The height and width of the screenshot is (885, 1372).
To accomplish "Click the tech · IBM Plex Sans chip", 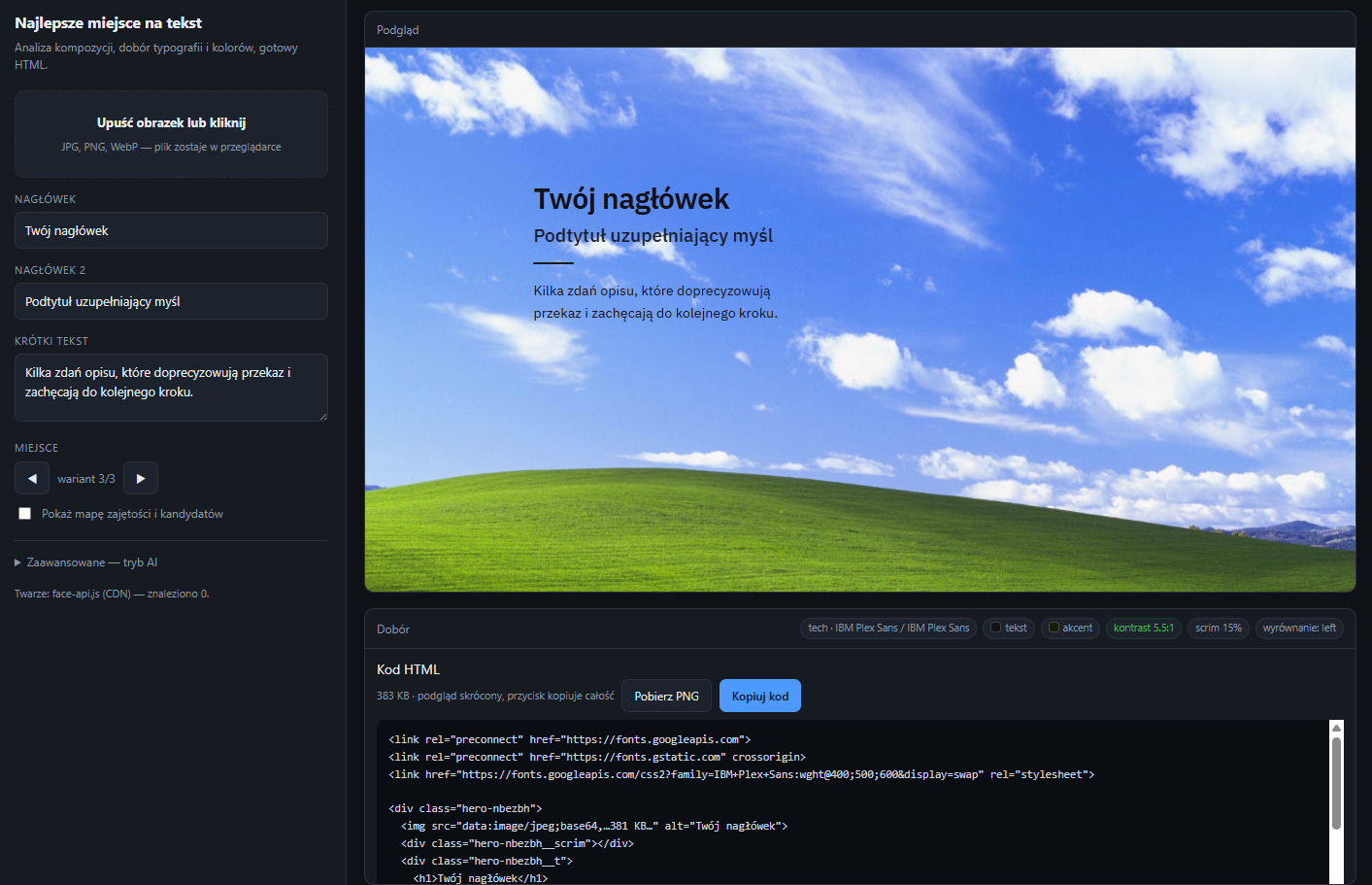I will pos(888,628).
